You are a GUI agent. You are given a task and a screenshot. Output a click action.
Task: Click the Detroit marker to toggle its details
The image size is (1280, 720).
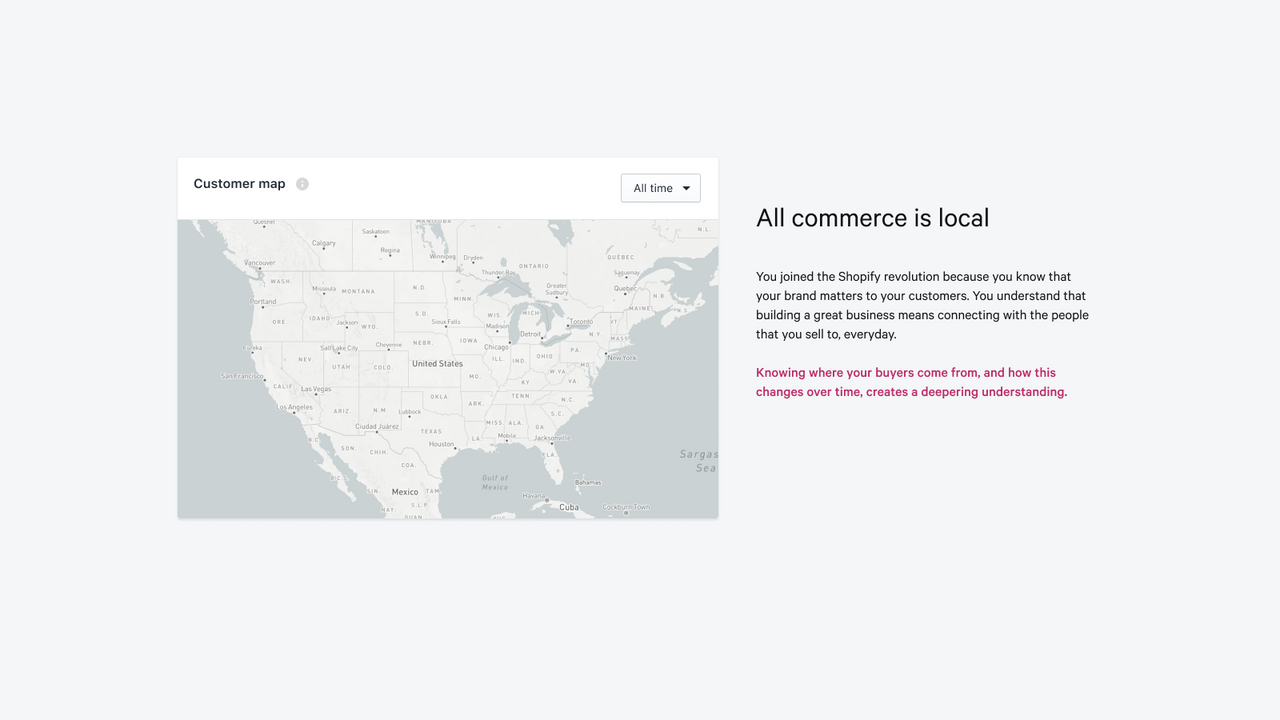[x=542, y=336]
